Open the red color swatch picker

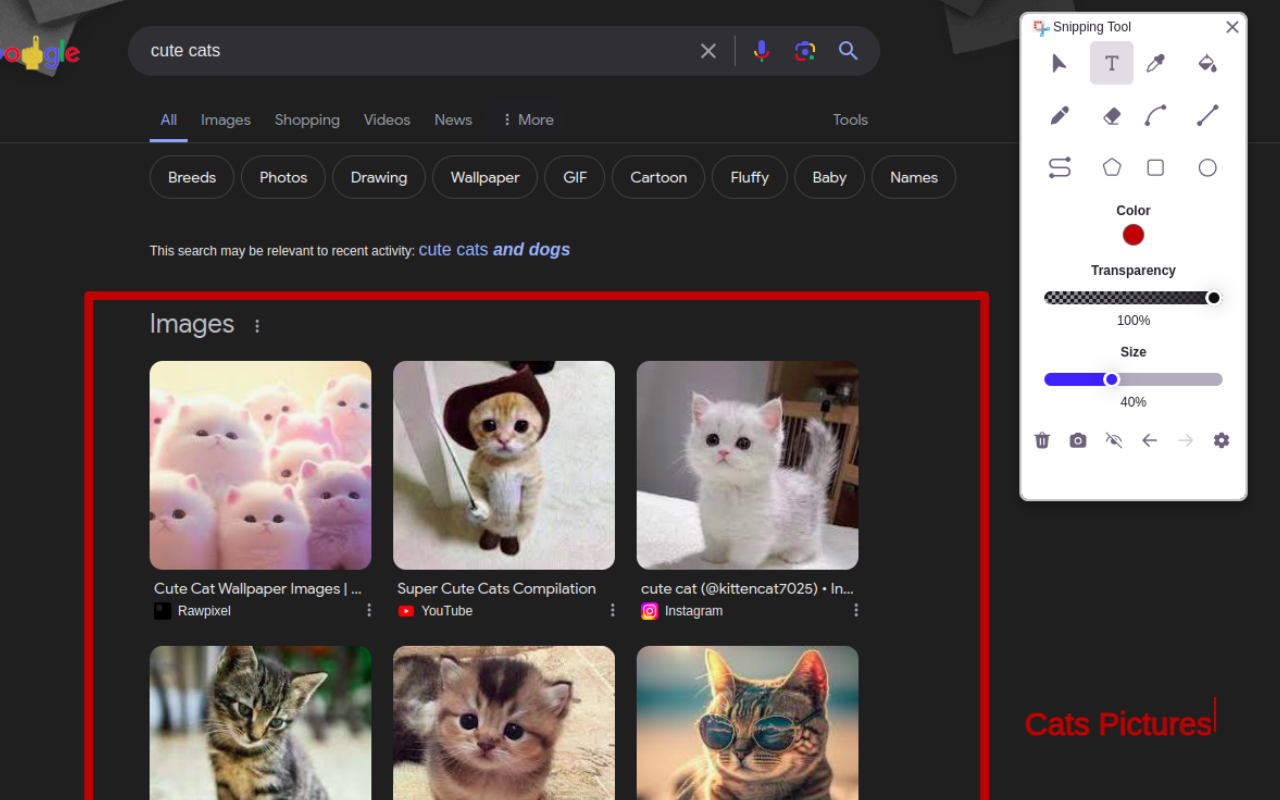click(x=1133, y=235)
